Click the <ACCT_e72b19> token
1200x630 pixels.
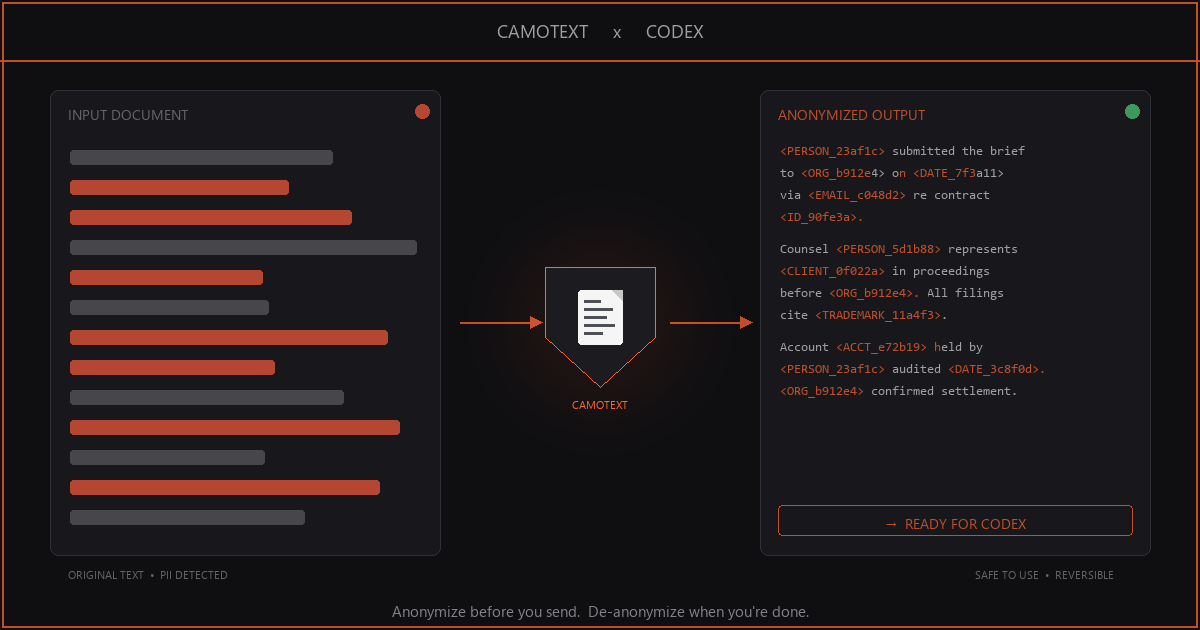[x=882, y=347]
